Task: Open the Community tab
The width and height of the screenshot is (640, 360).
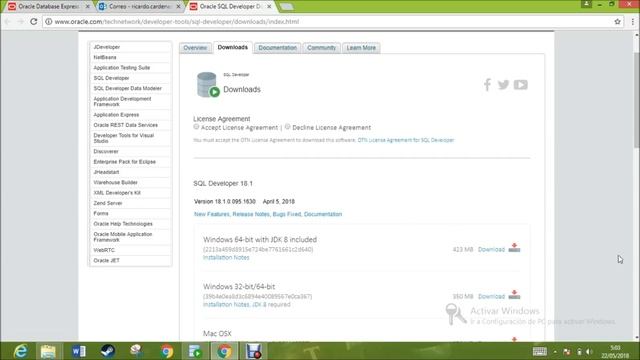Action: click(321, 48)
